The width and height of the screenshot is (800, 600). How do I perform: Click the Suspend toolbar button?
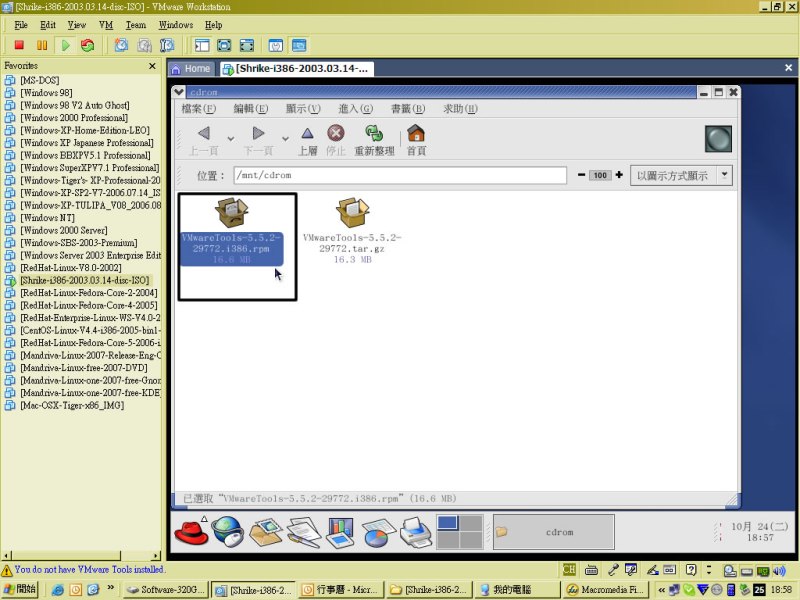[42, 45]
